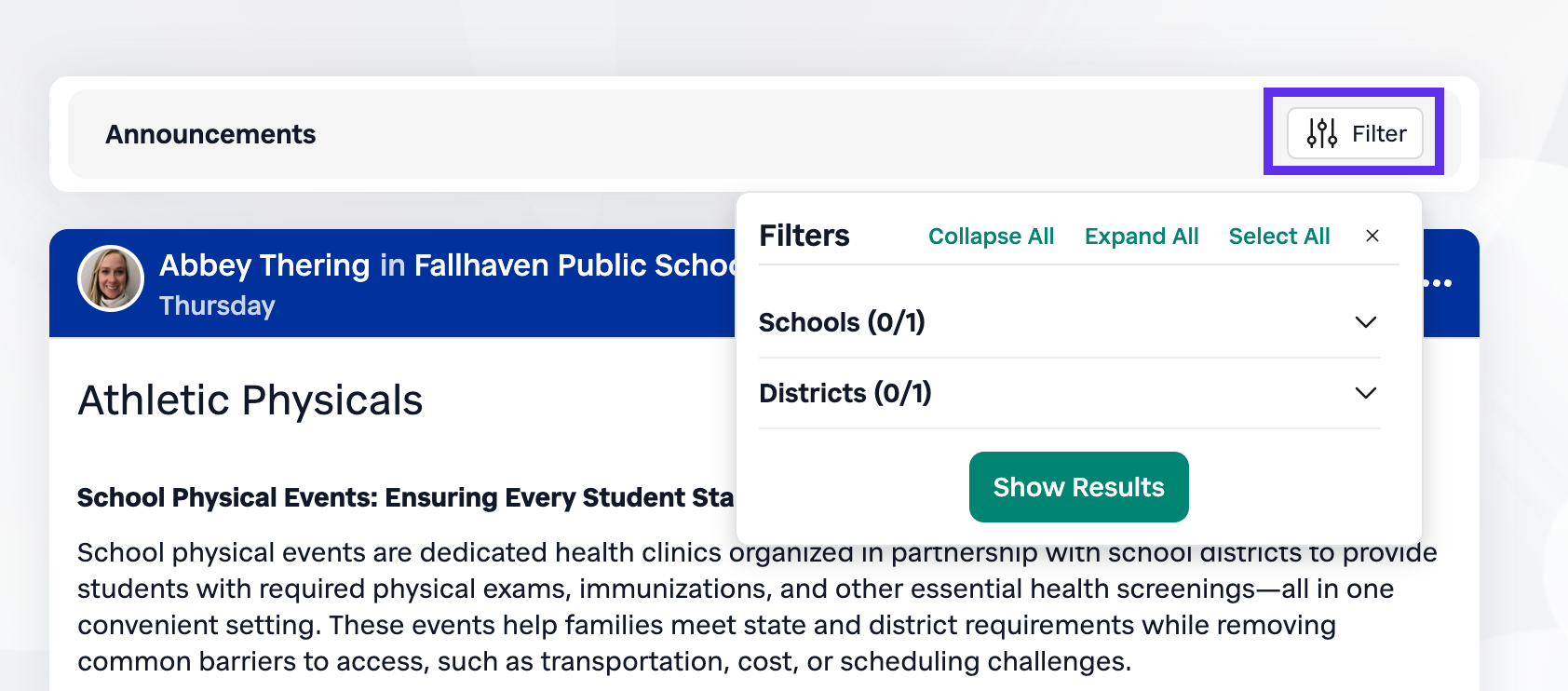This screenshot has height=691, width=1568.
Task: Click the Filters panel heading
Action: click(804, 236)
